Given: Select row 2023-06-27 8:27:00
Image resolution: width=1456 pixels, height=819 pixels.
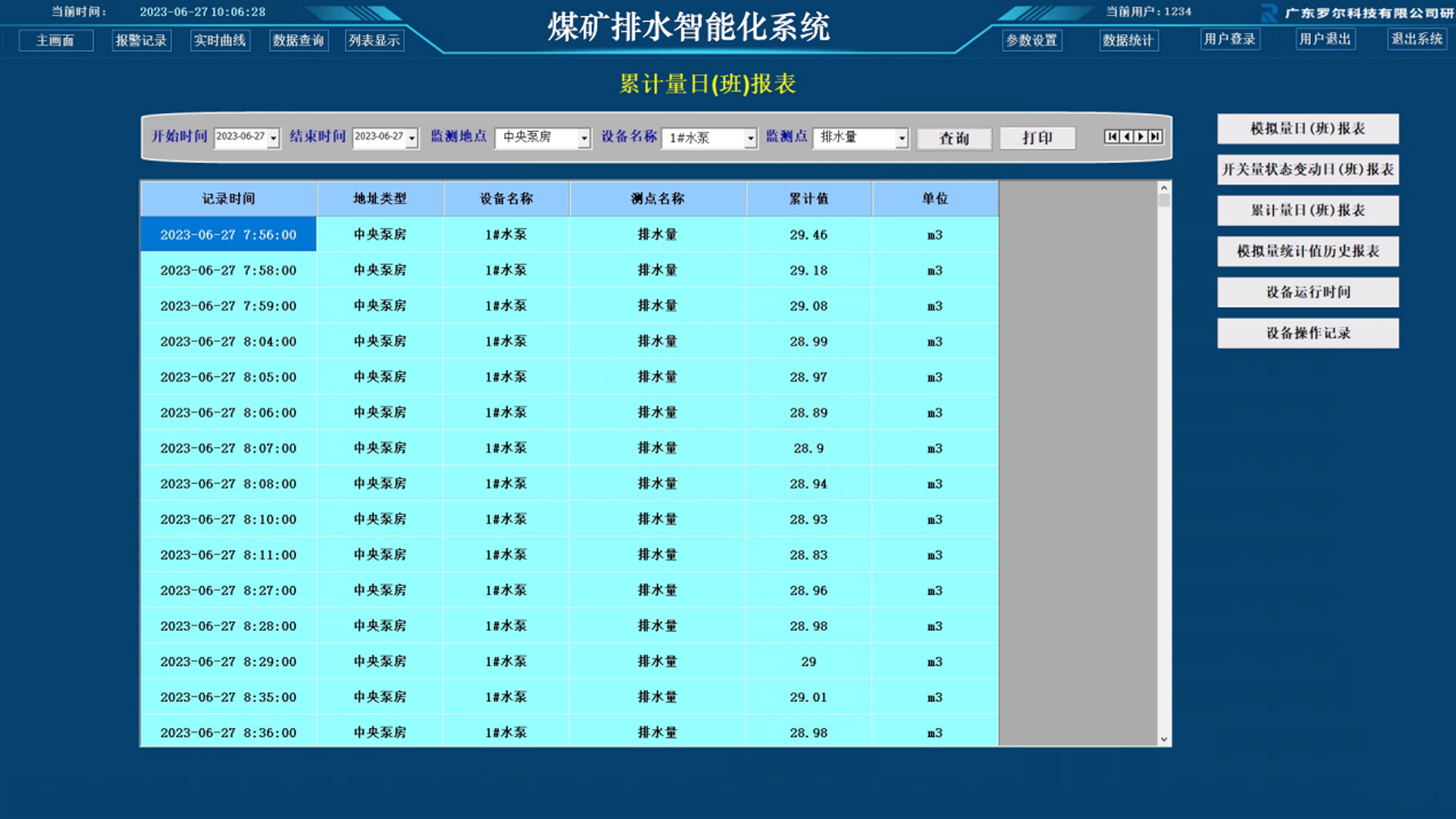Looking at the screenshot, I should (x=570, y=591).
